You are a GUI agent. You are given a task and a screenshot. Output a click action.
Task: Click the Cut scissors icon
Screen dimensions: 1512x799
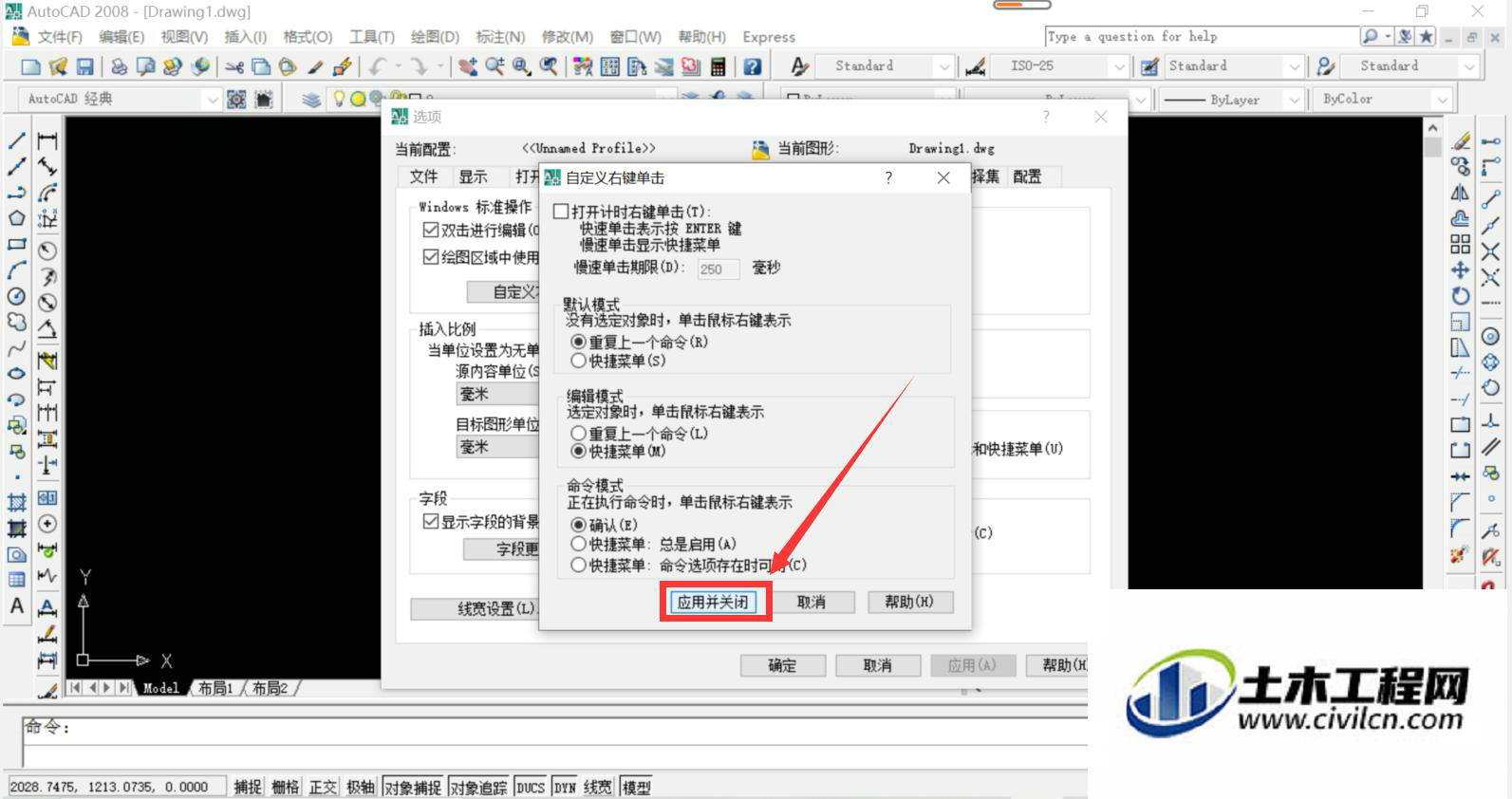(x=234, y=66)
